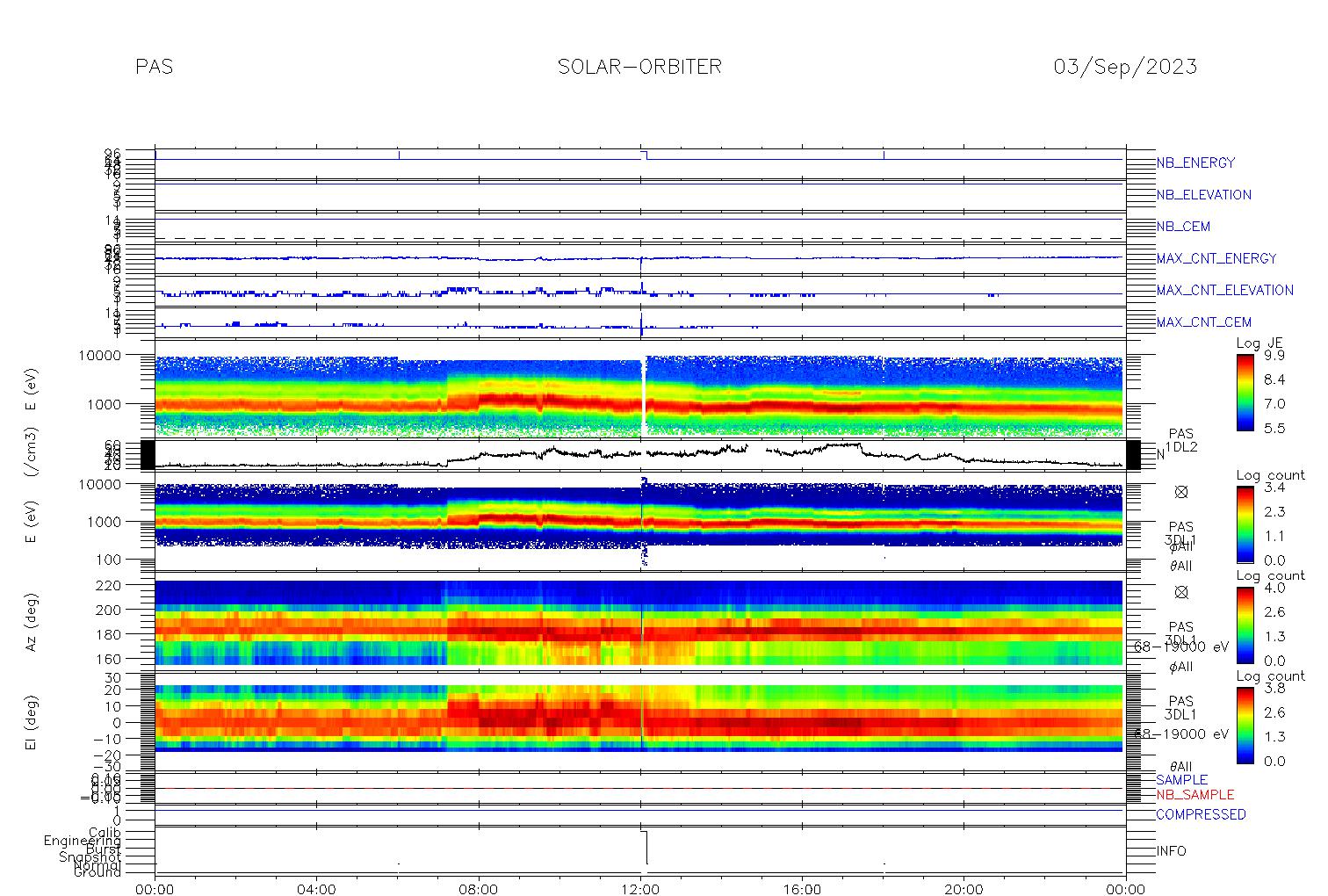Click the (/cm3) density axis label
This screenshot has height=896, width=1328.
tap(31, 453)
